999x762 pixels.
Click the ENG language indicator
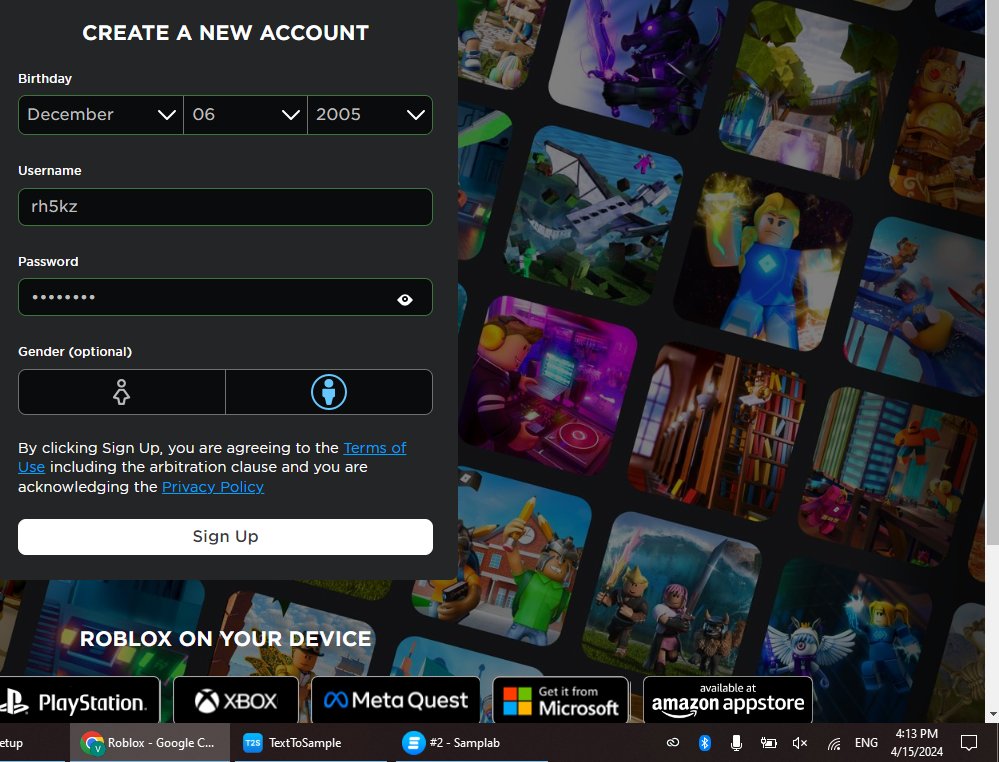click(866, 743)
